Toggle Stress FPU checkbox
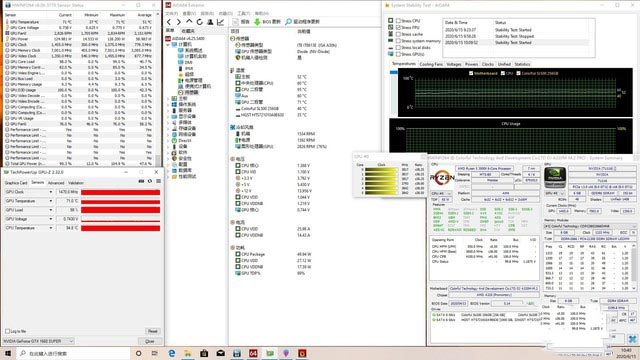This screenshot has width=640, height=360. pyautogui.click(x=398, y=27)
